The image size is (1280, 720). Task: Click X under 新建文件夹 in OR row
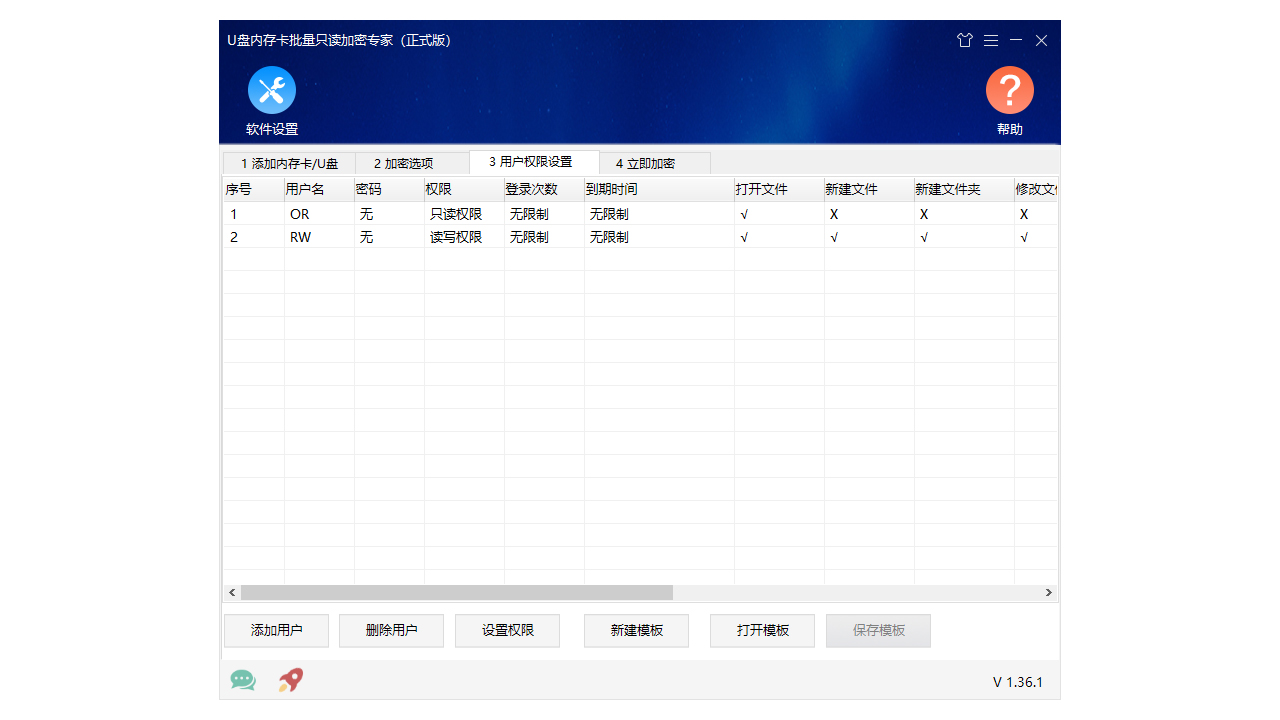pos(964,214)
